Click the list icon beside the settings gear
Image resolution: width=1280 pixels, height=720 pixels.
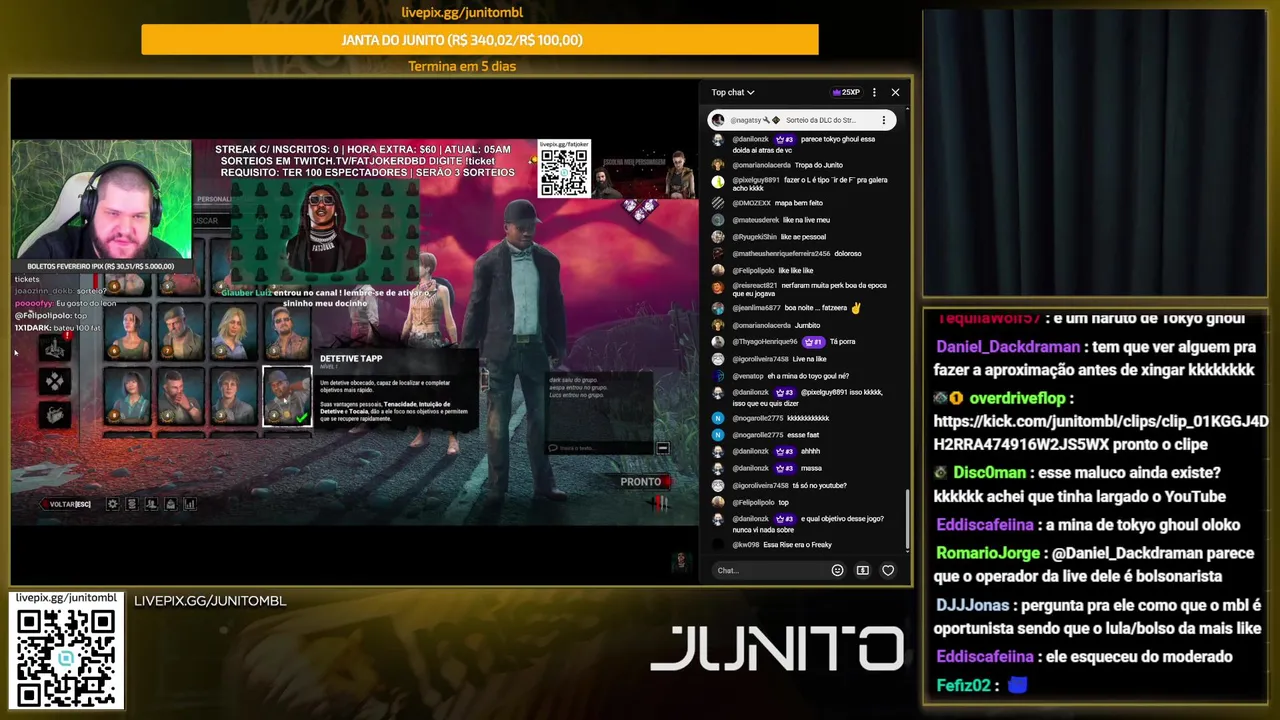click(131, 504)
